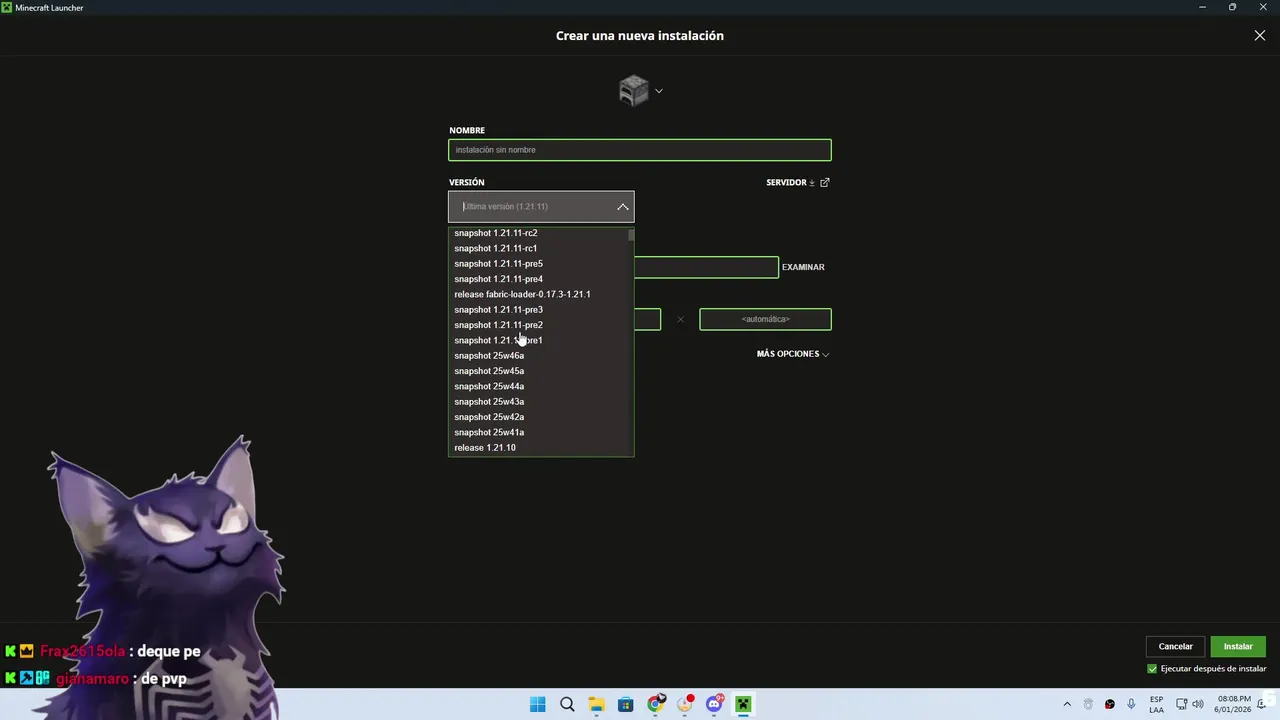Toggle Ejecutar después de instalar checkbox
Viewport: 1280px width, 720px height.
pos(1152,669)
